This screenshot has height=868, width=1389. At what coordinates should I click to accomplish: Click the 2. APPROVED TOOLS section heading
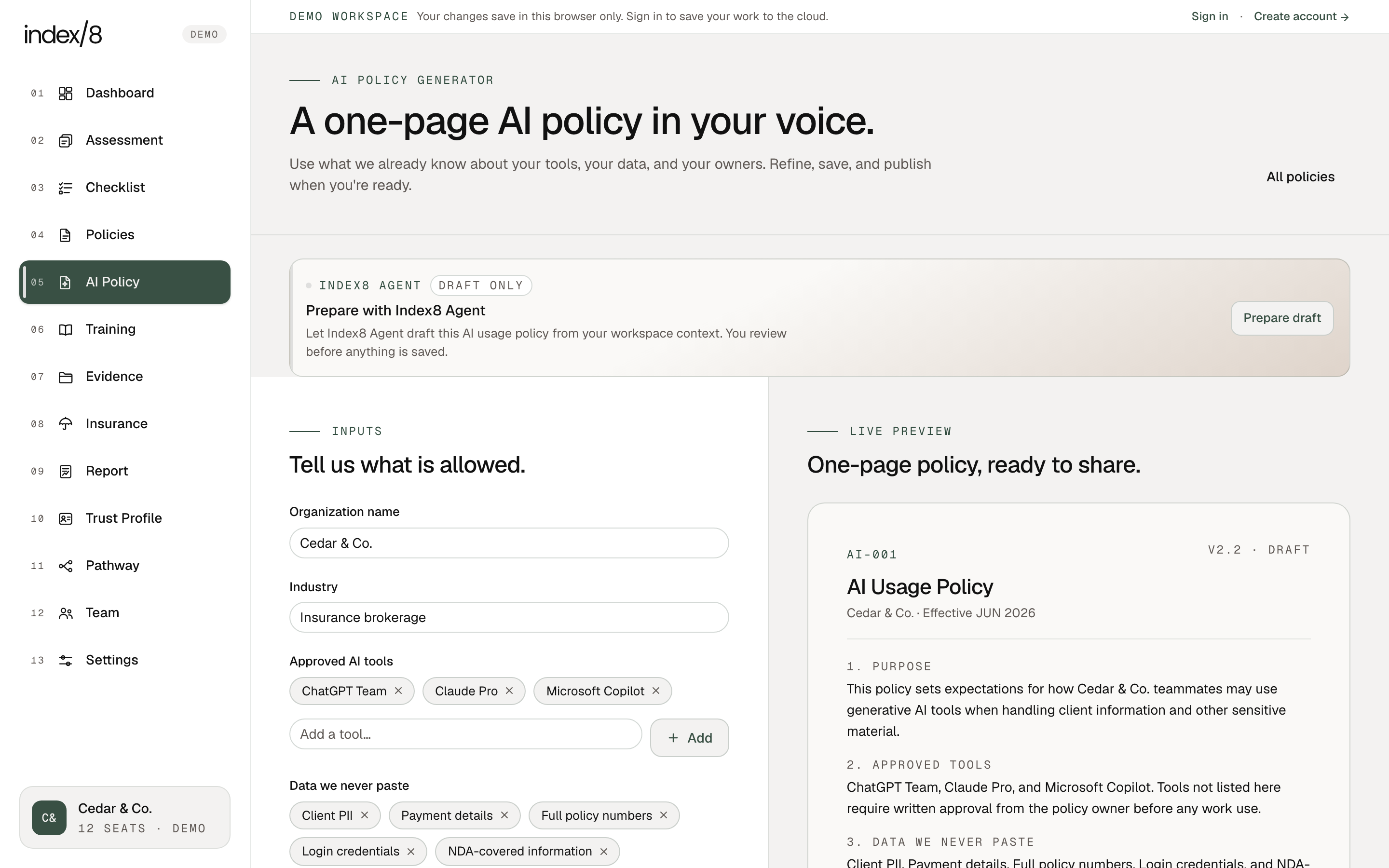click(x=919, y=765)
